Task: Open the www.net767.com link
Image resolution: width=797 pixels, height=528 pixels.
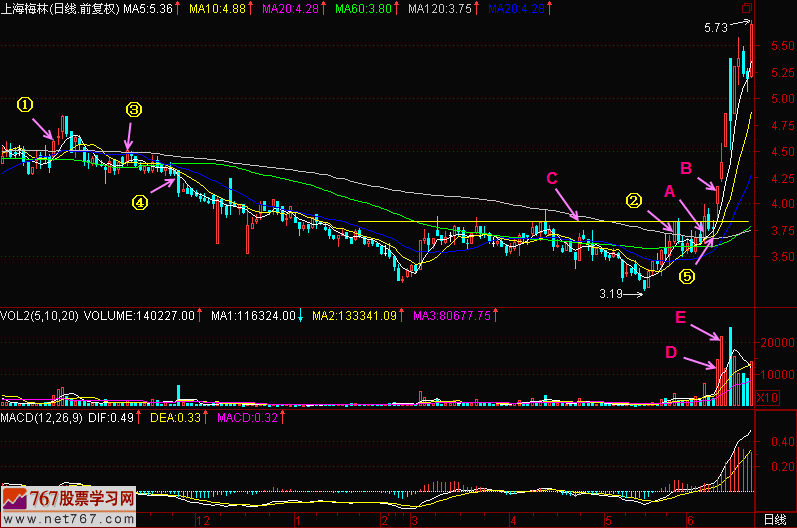Action: 68,518
